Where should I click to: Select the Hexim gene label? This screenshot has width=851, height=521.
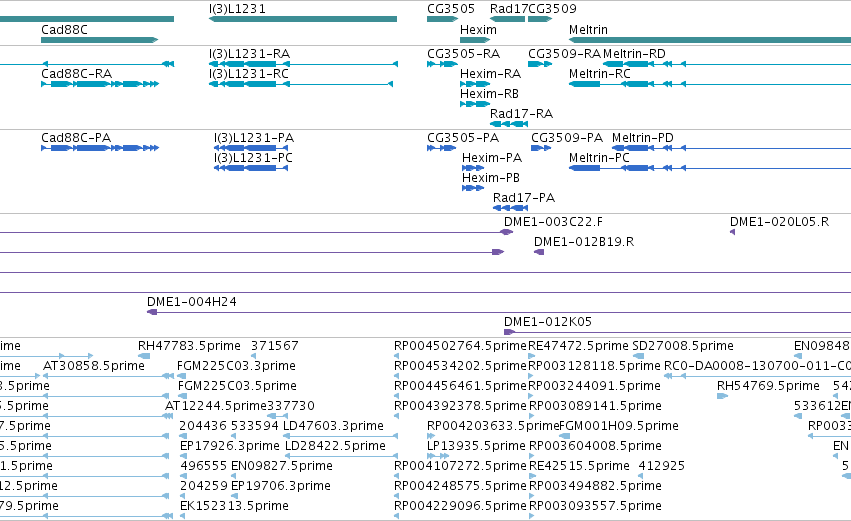pyautogui.click(x=478, y=30)
